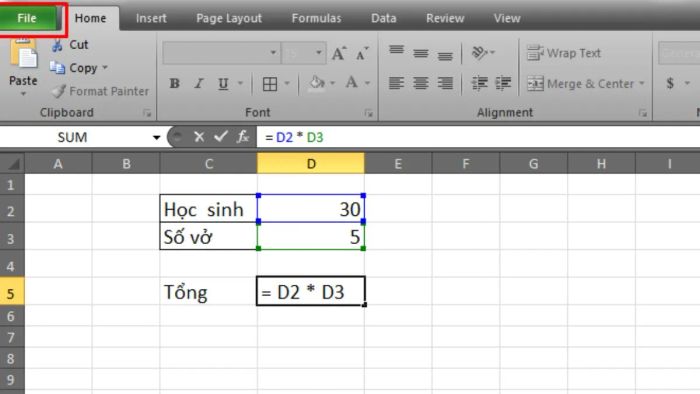The width and height of the screenshot is (700, 394).
Task: Open the Fill Color palette arrow
Action: coord(333,83)
